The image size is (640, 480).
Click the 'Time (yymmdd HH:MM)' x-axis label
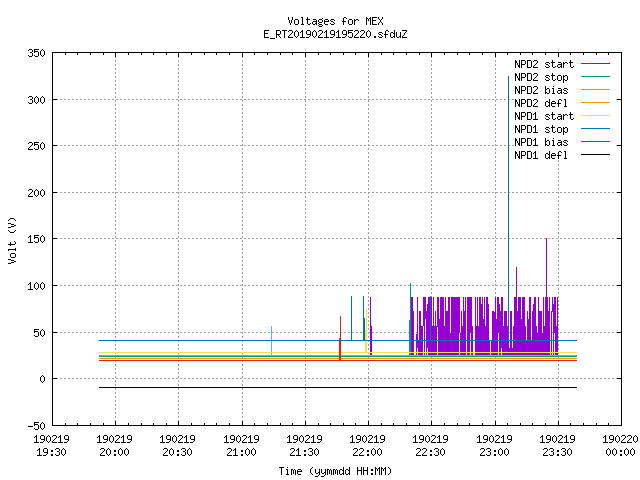[x=335, y=471]
